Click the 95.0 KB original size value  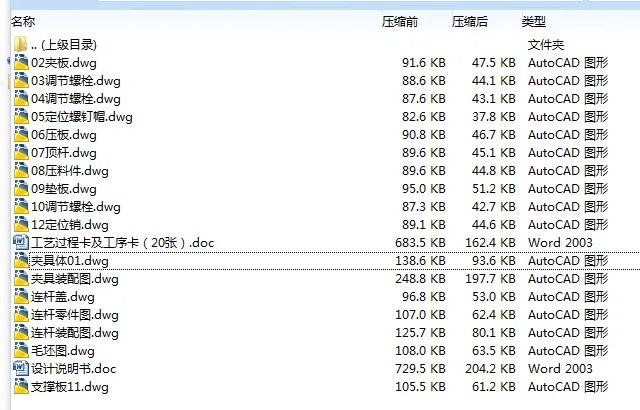point(424,188)
